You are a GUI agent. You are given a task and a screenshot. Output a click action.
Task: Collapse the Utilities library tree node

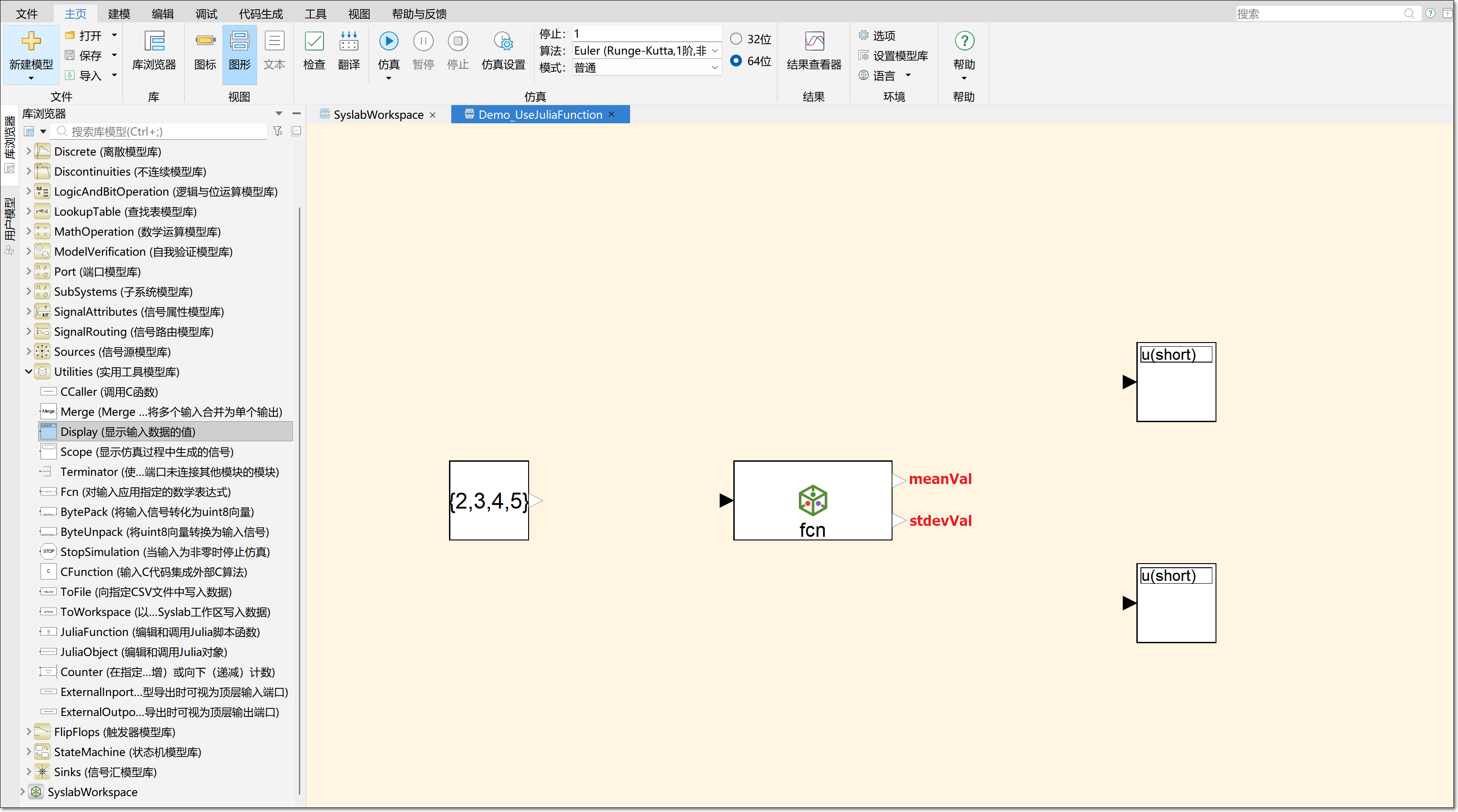click(28, 372)
